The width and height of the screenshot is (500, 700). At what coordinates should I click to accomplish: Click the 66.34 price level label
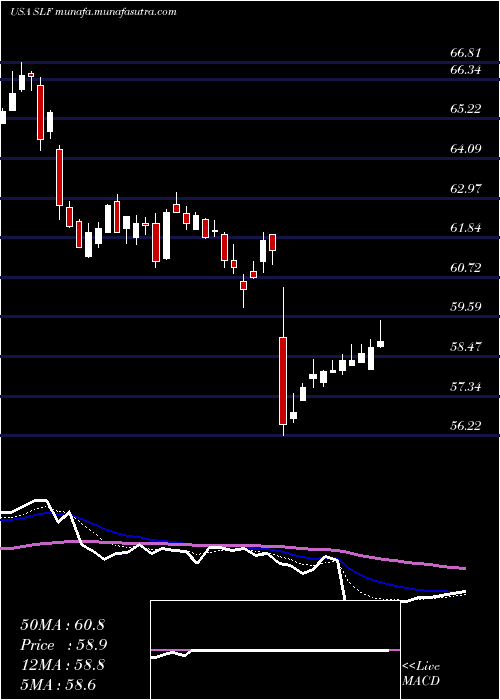(x=466, y=70)
